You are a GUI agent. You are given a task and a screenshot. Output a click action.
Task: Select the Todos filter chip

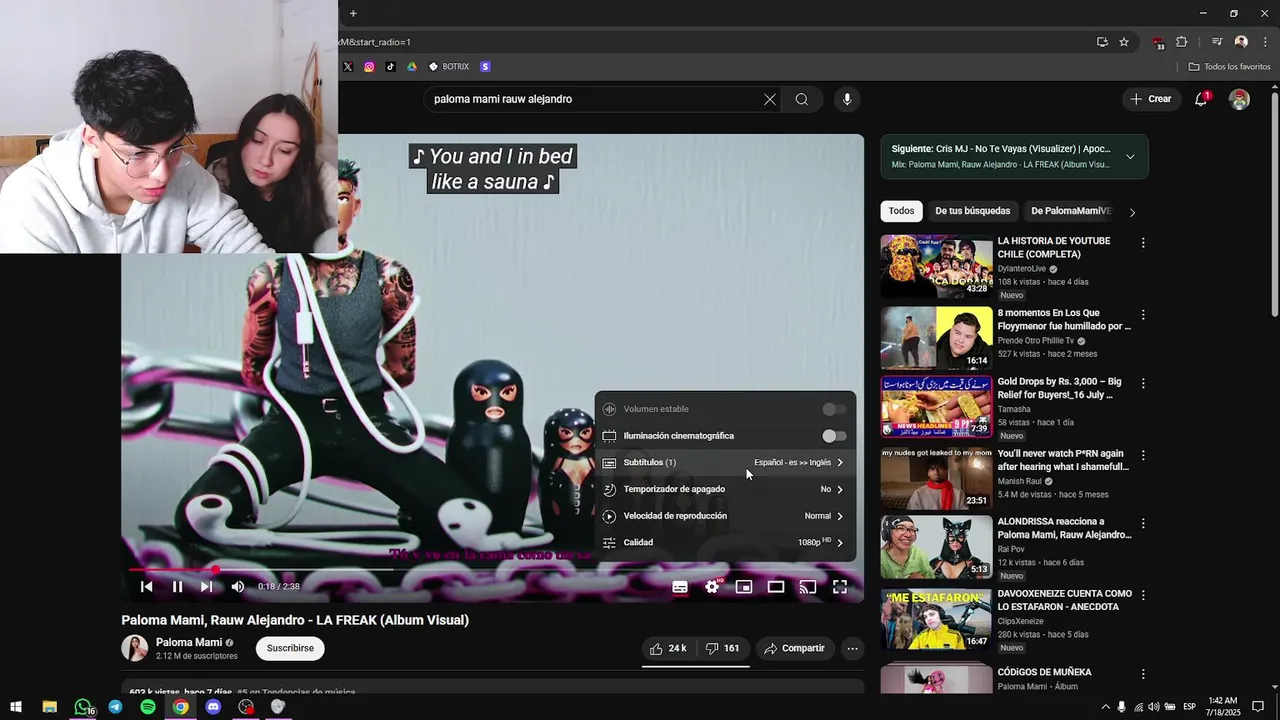[x=901, y=211]
